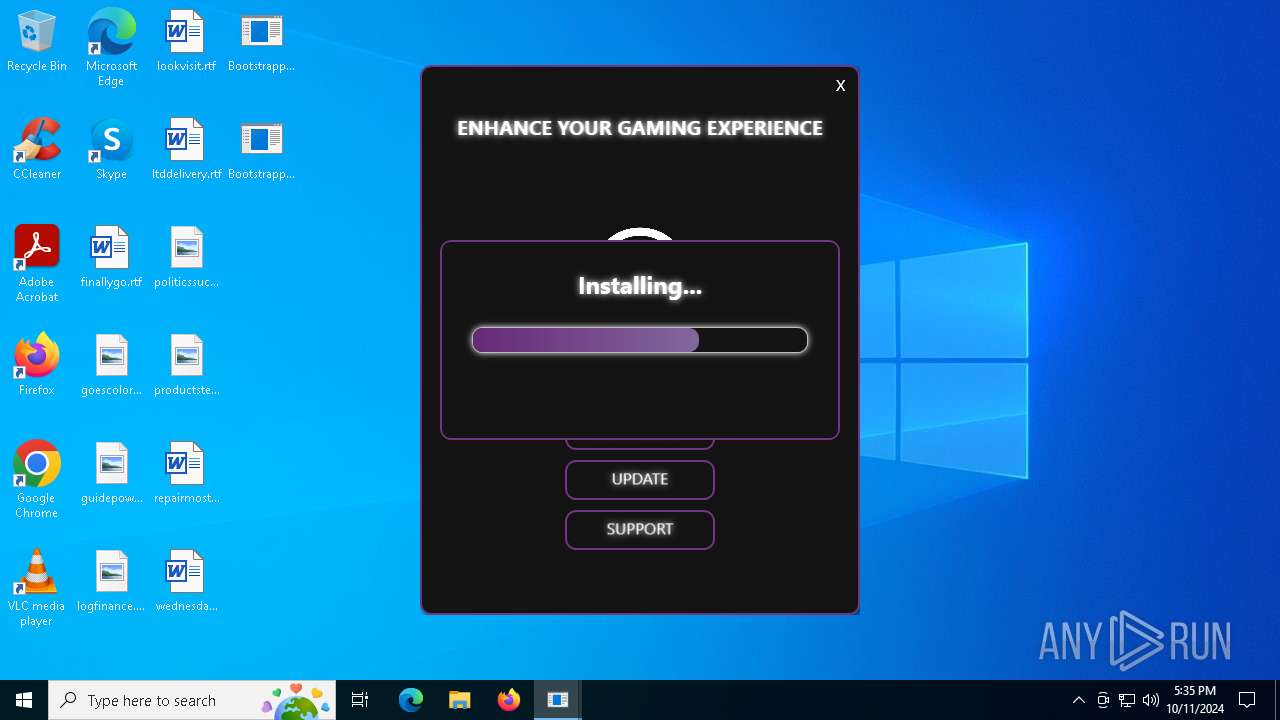Click the UPDATE button in the installer

(x=640, y=480)
